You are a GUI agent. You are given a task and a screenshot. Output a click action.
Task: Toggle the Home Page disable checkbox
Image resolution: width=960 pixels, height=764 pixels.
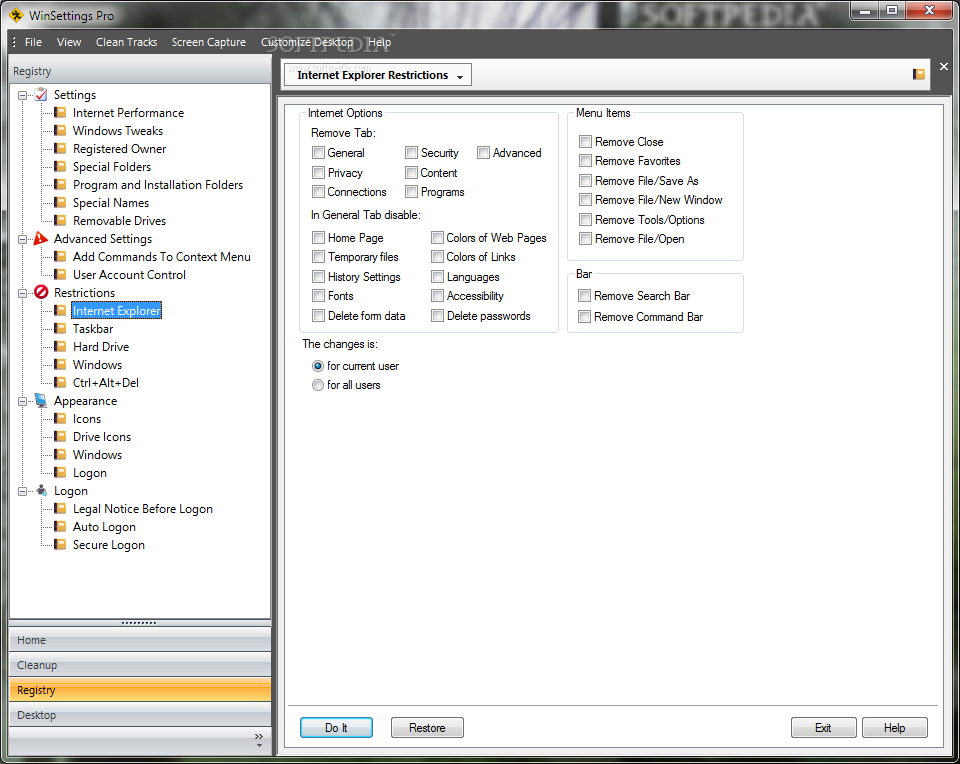[318, 238]
